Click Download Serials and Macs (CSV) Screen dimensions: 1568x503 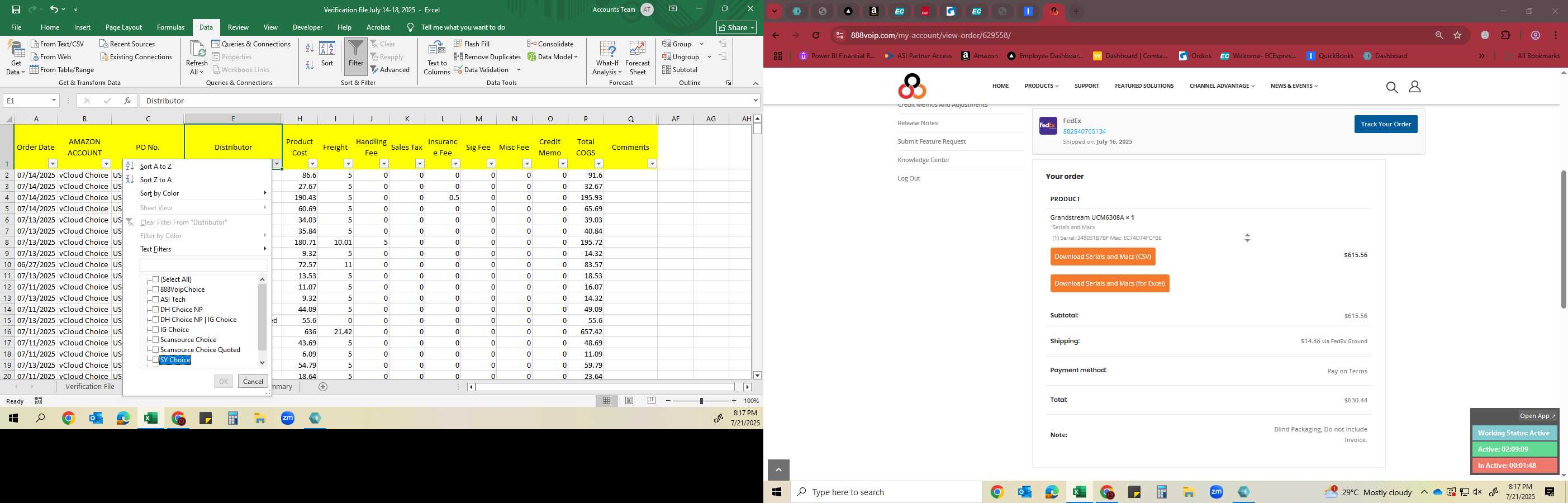tap(1103, 257)
